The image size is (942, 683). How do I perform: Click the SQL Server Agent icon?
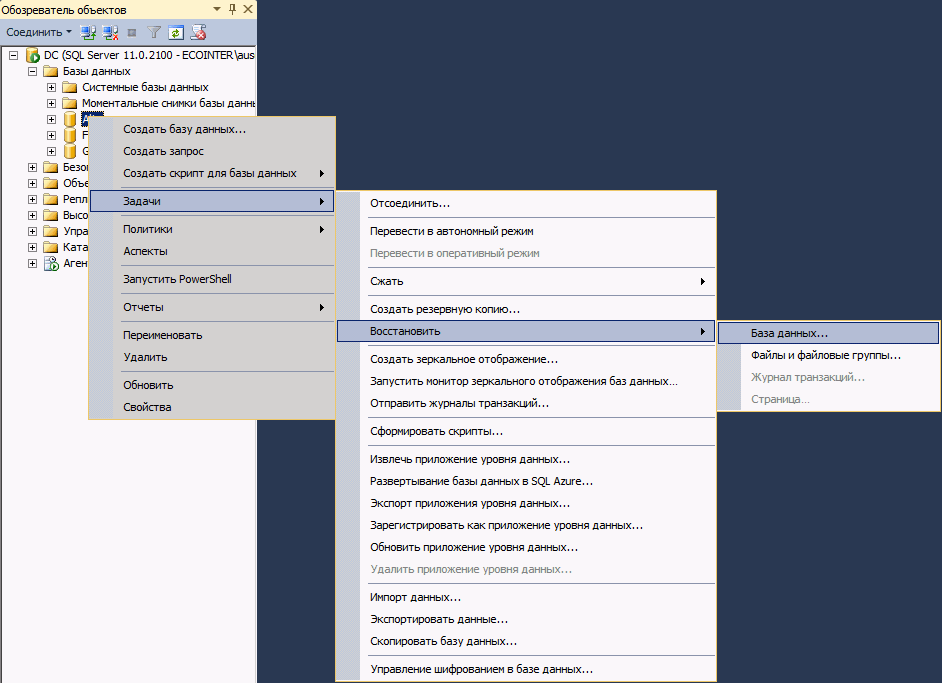[51, 264]
